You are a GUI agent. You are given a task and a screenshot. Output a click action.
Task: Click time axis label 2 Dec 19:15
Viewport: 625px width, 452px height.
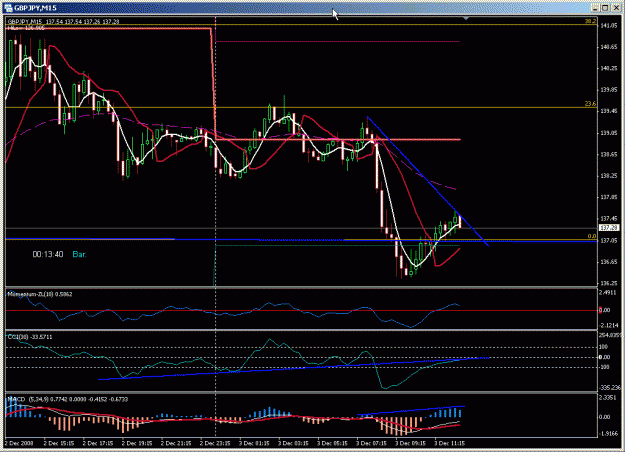pos(137,443)
